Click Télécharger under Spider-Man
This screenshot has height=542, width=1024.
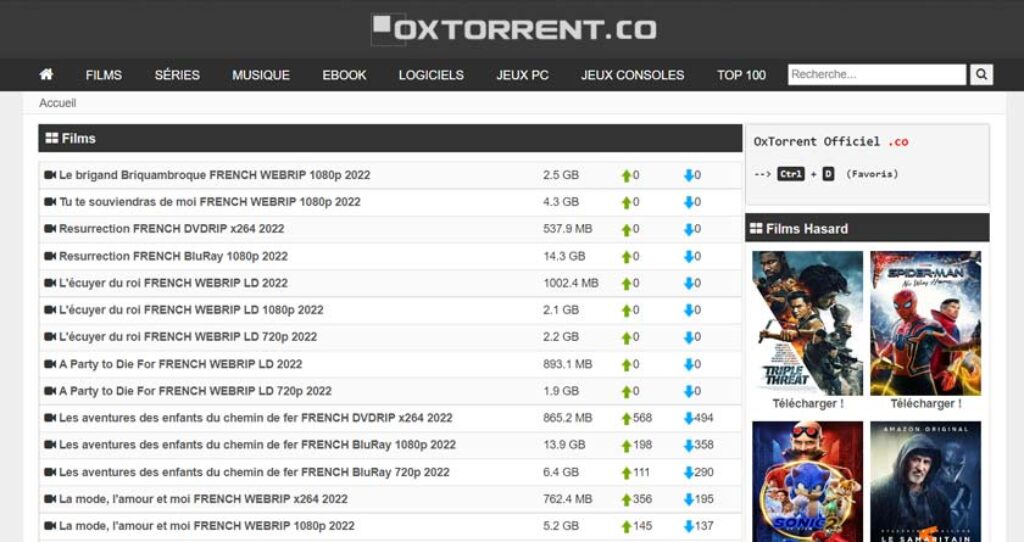(x=926, y=404)
